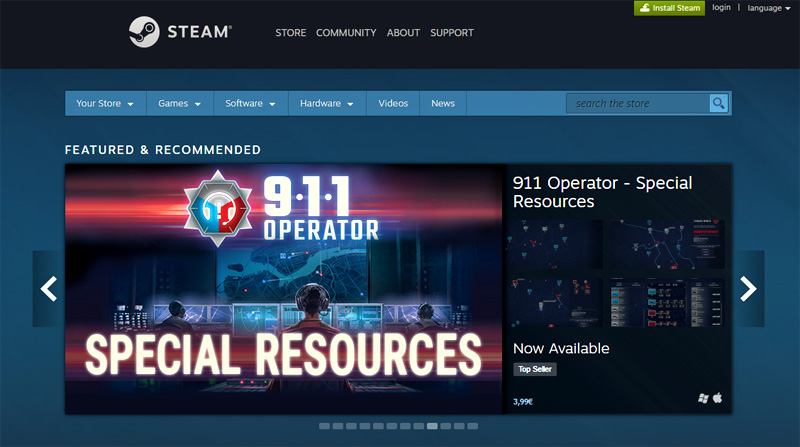Select the second carousel dot
The width and height of the screenshot is (800, 447).
tap(338, 426)
